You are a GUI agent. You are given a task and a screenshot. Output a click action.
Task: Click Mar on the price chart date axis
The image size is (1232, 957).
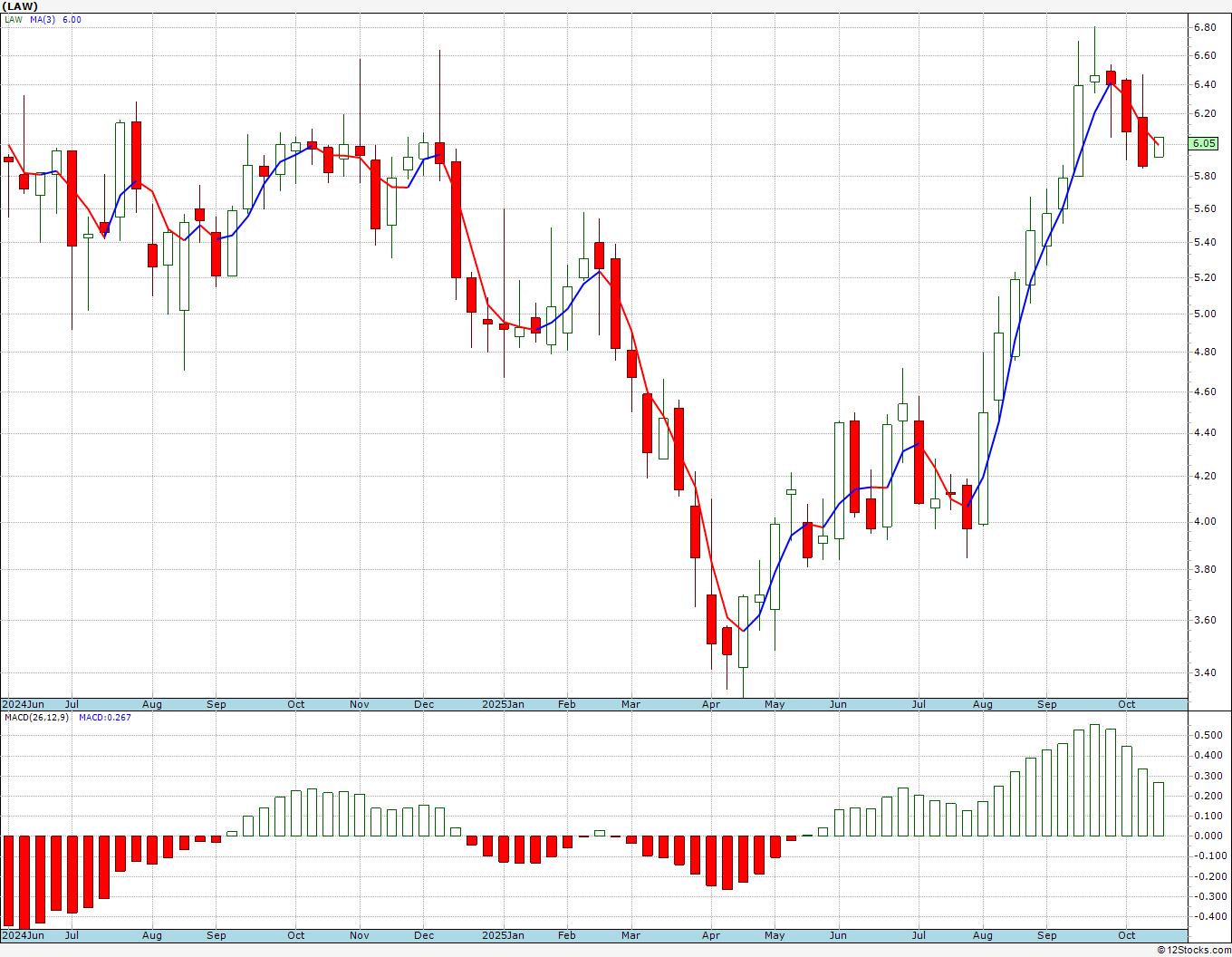point(630,704)
